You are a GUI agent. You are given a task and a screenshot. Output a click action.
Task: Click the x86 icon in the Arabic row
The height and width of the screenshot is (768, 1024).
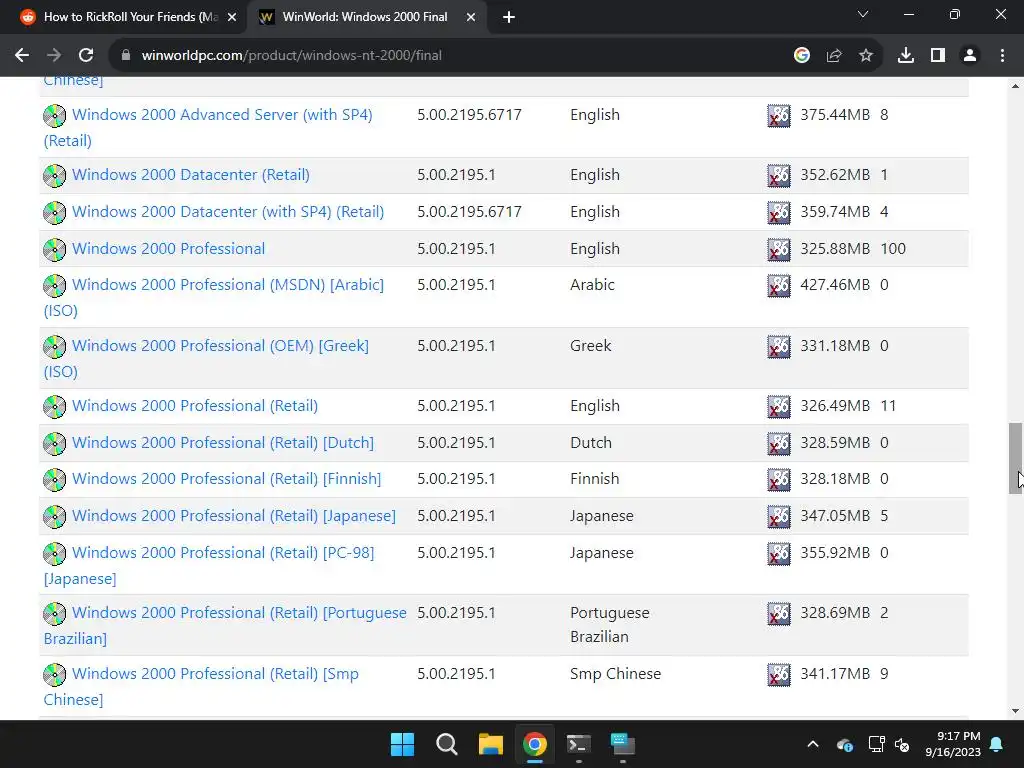pyautogui.click(x=778, y=285)
